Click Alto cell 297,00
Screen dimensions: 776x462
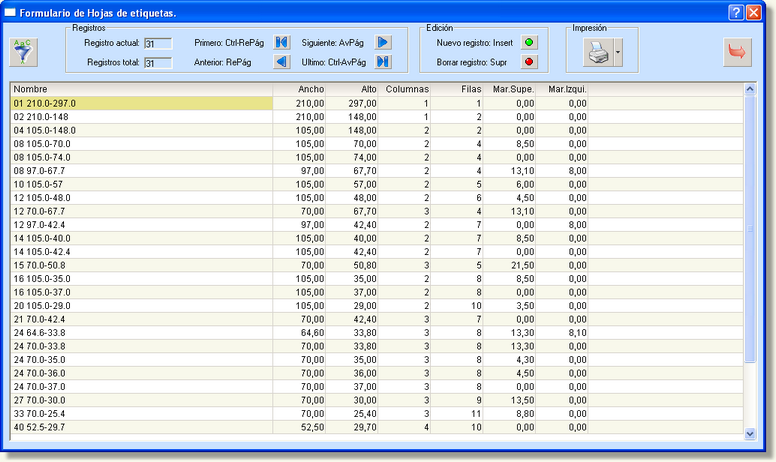pyautogui.click(x=351, y=103)
